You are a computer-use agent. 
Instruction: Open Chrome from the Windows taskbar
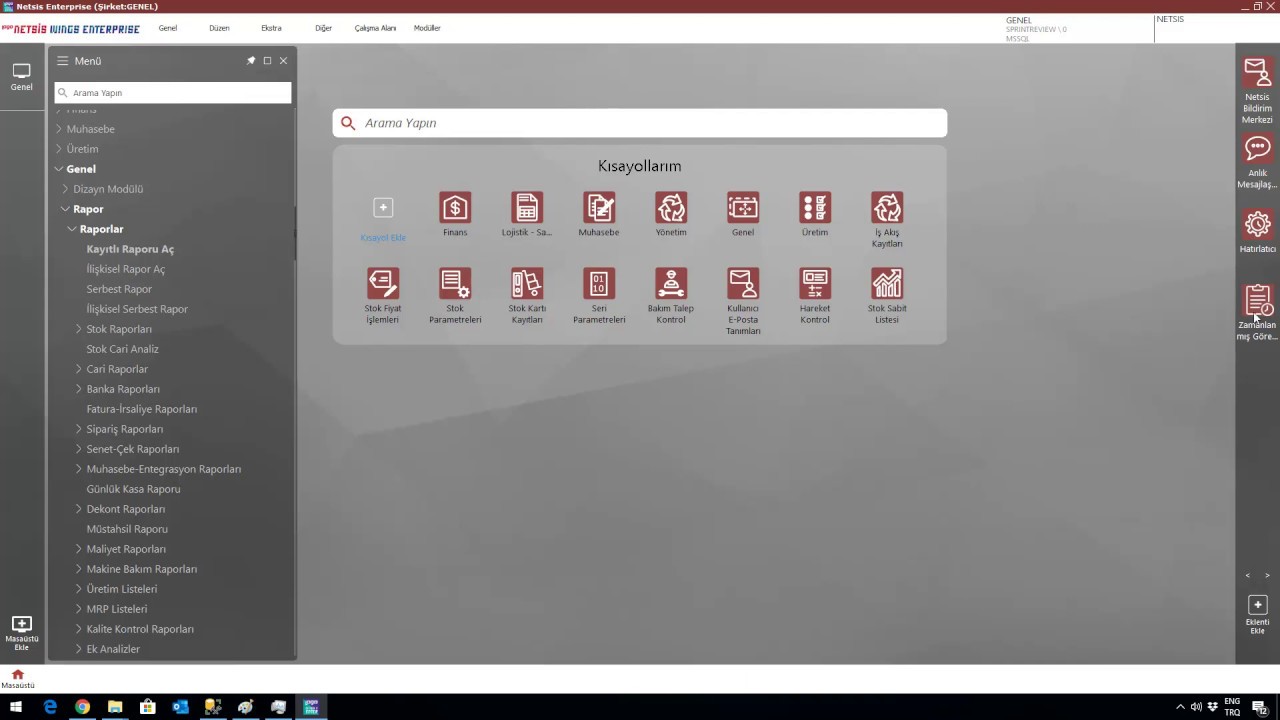82,707
